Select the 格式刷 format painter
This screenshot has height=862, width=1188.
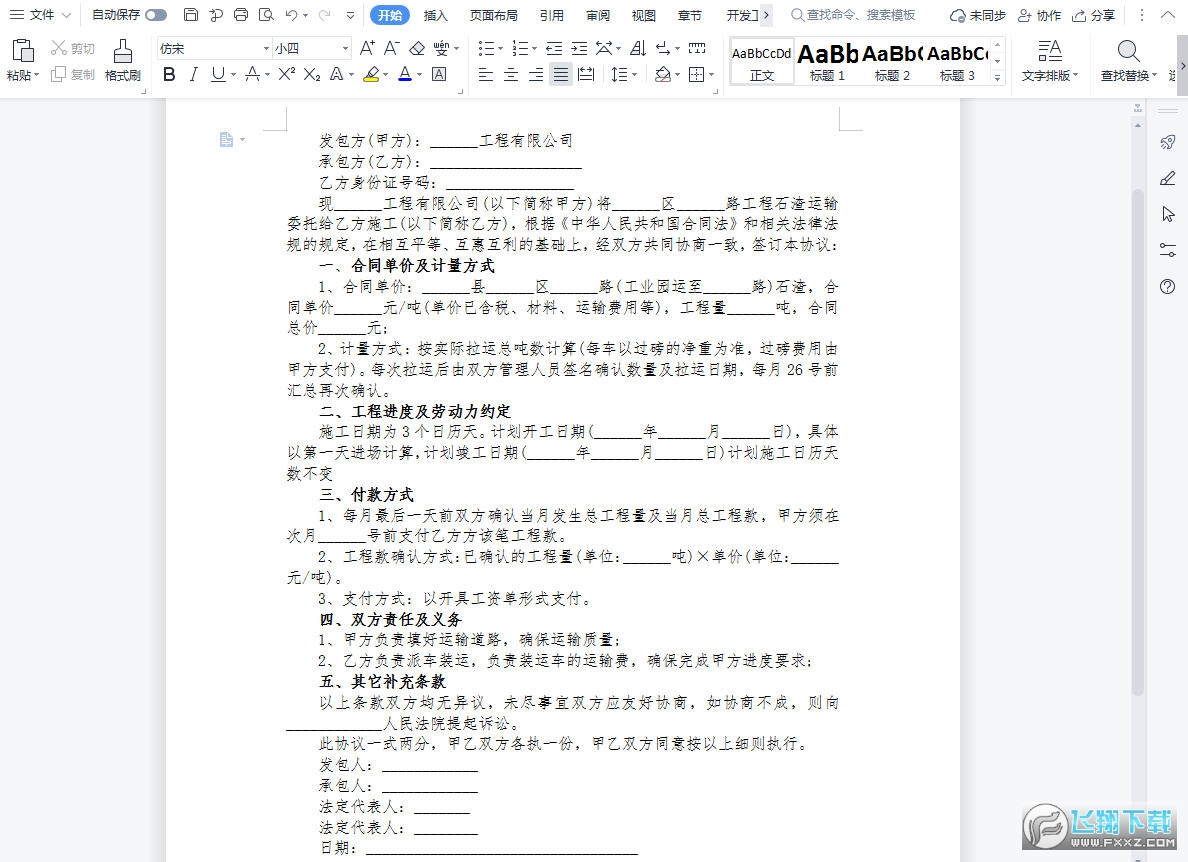tap(123, 61)
